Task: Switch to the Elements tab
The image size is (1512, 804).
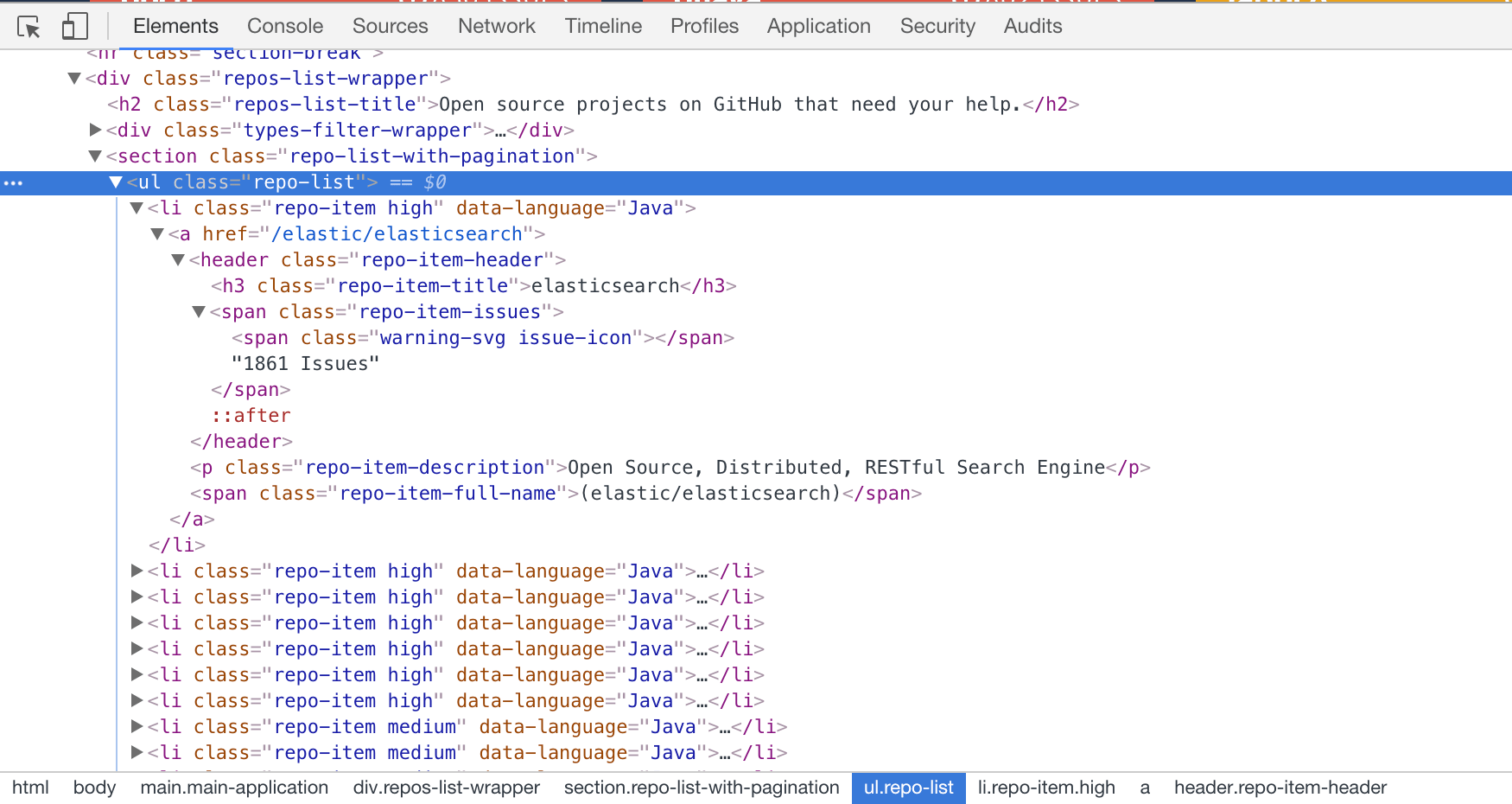Action: pyautogui.click(x=175, y=26)
